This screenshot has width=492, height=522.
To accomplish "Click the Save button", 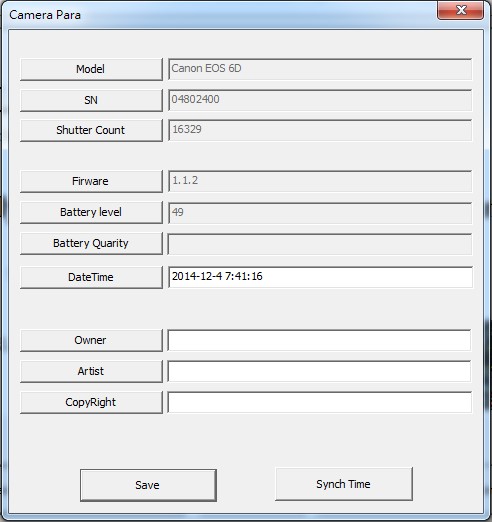I will [148, 485].
